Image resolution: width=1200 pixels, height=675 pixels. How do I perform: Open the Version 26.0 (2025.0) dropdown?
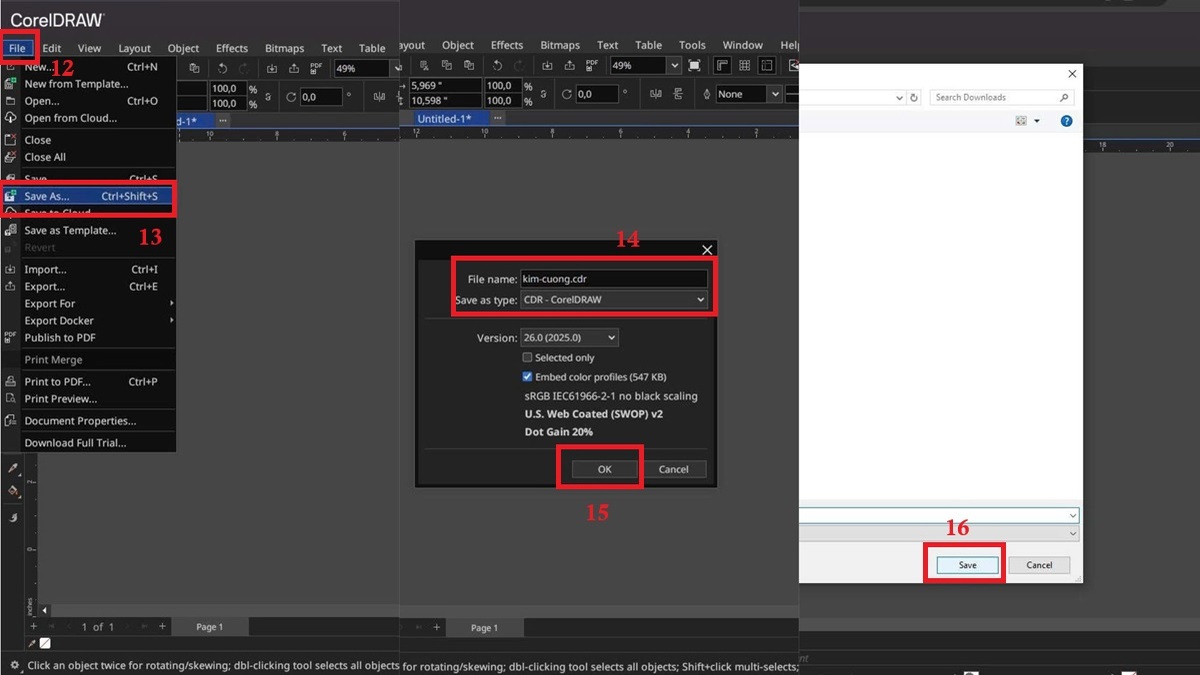click(x=569, y=338)
